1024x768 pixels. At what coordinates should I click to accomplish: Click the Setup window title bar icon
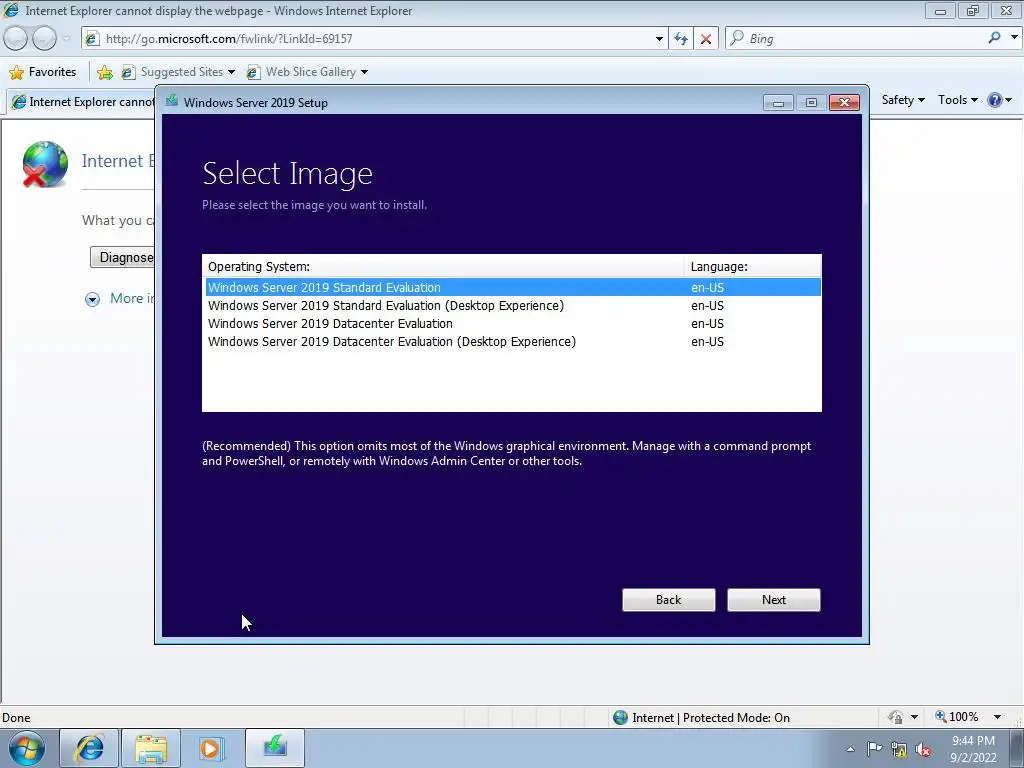172,101
